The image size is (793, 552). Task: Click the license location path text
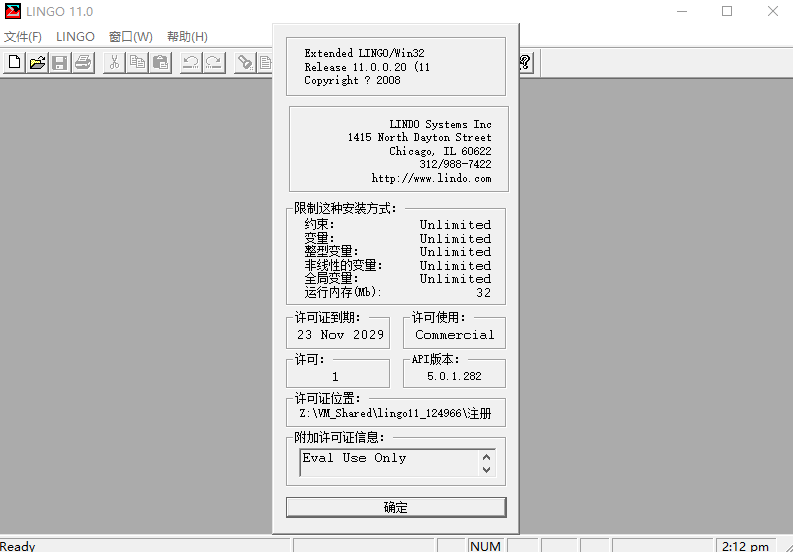pos(395,413)
